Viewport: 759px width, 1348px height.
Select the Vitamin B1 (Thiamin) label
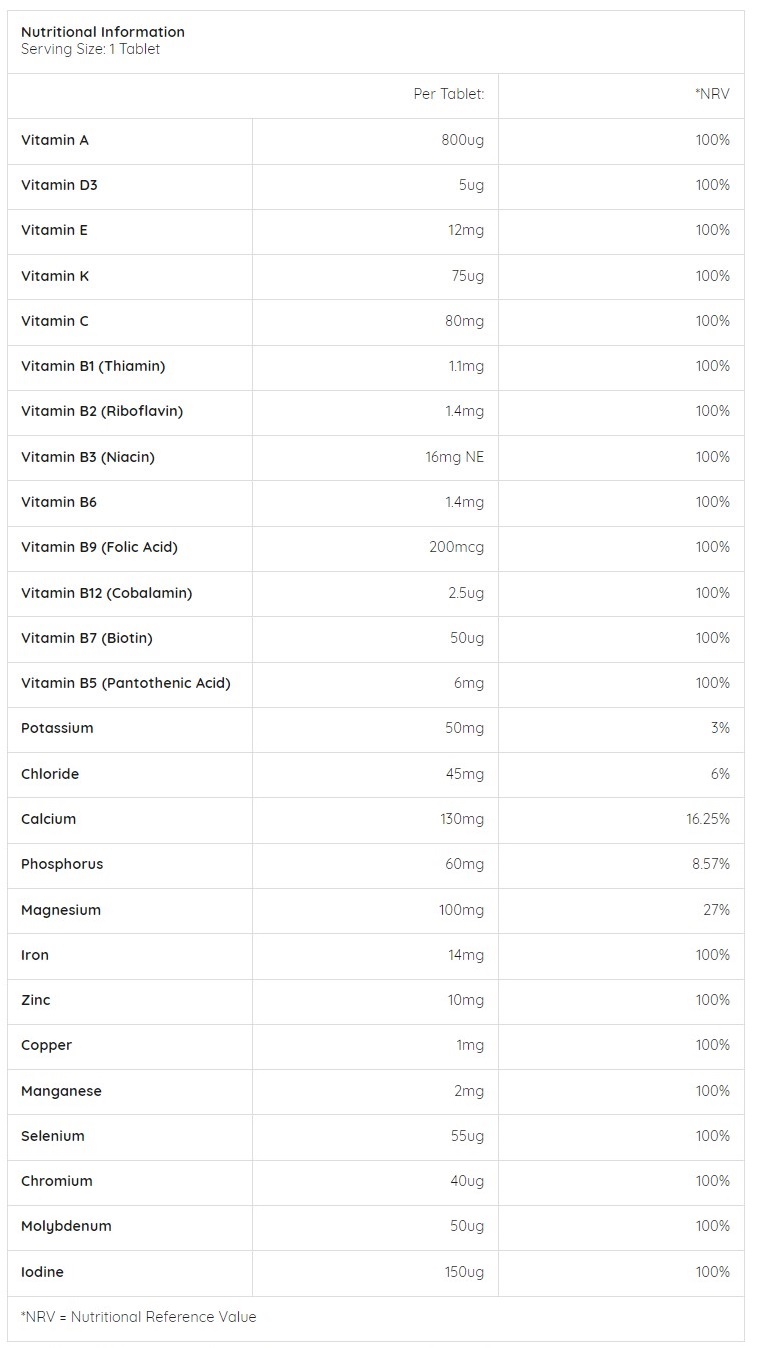tap(93, 366)
